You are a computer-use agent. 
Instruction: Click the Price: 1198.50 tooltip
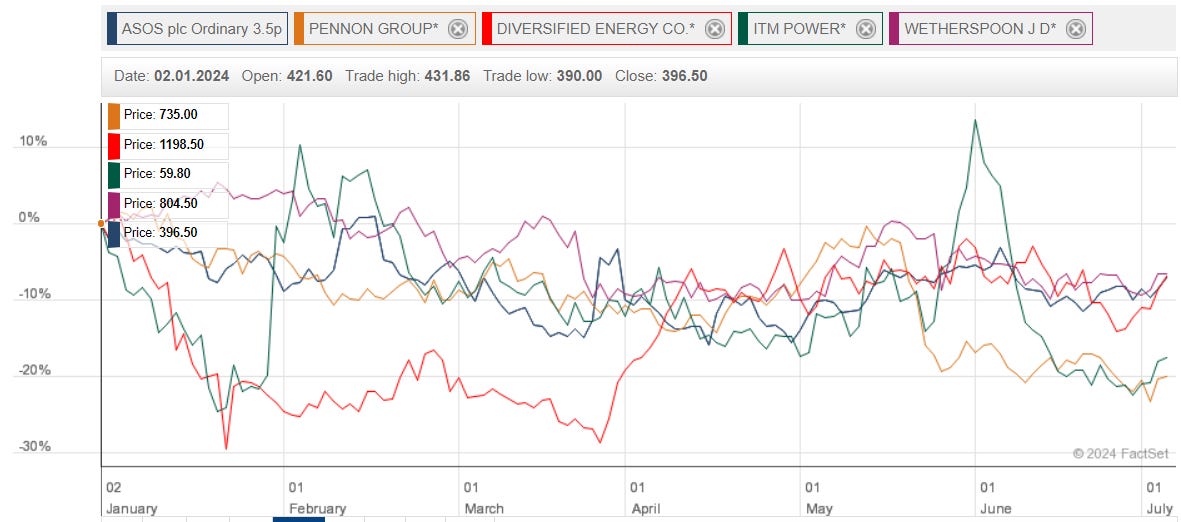(168, 145)
